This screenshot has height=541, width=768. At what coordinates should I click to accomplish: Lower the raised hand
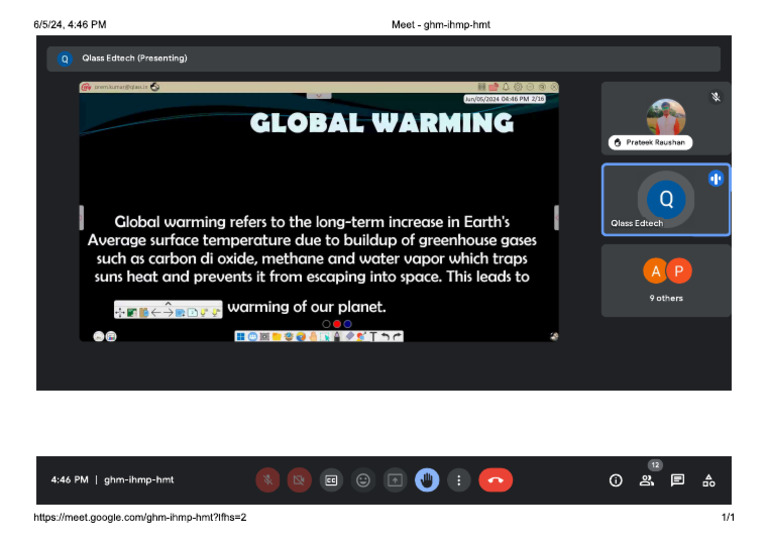(x=427, y=480)
